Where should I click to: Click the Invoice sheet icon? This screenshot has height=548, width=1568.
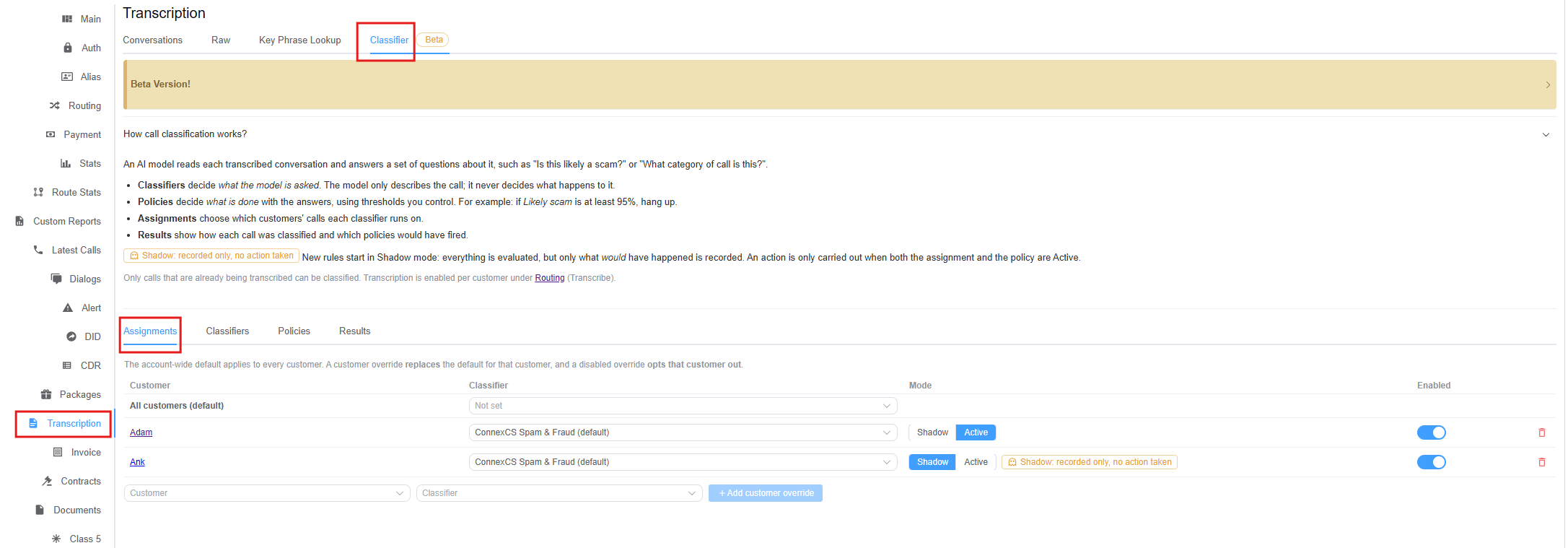point(58,452)
